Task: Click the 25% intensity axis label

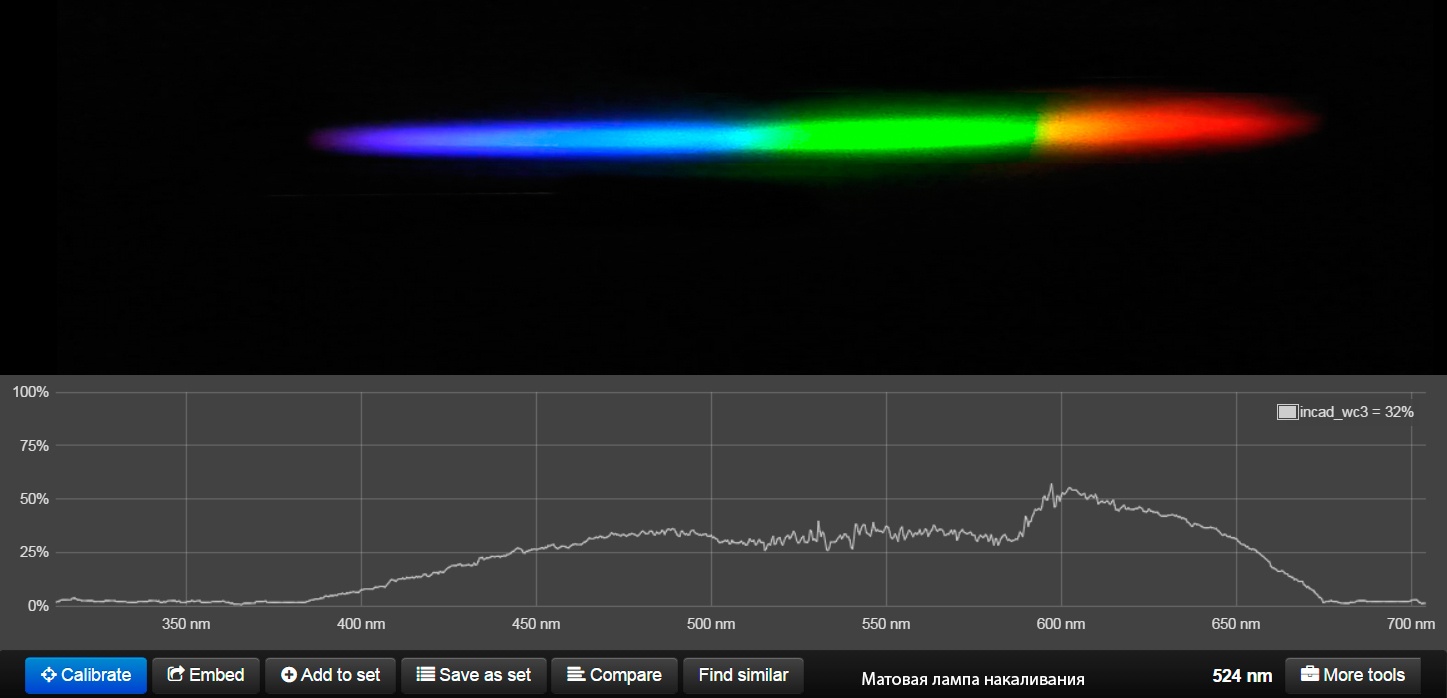Action: coord(34,552)
